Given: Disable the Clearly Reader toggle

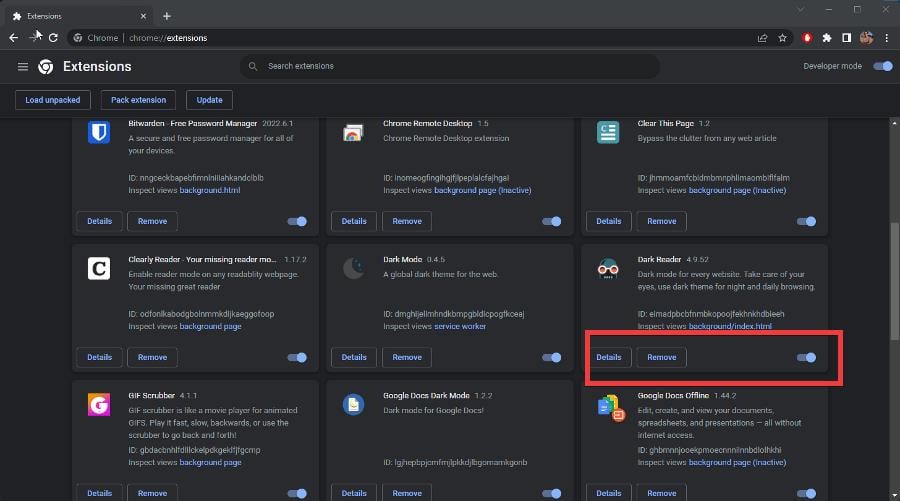Looking at the screenshot, I should point(297,358).
